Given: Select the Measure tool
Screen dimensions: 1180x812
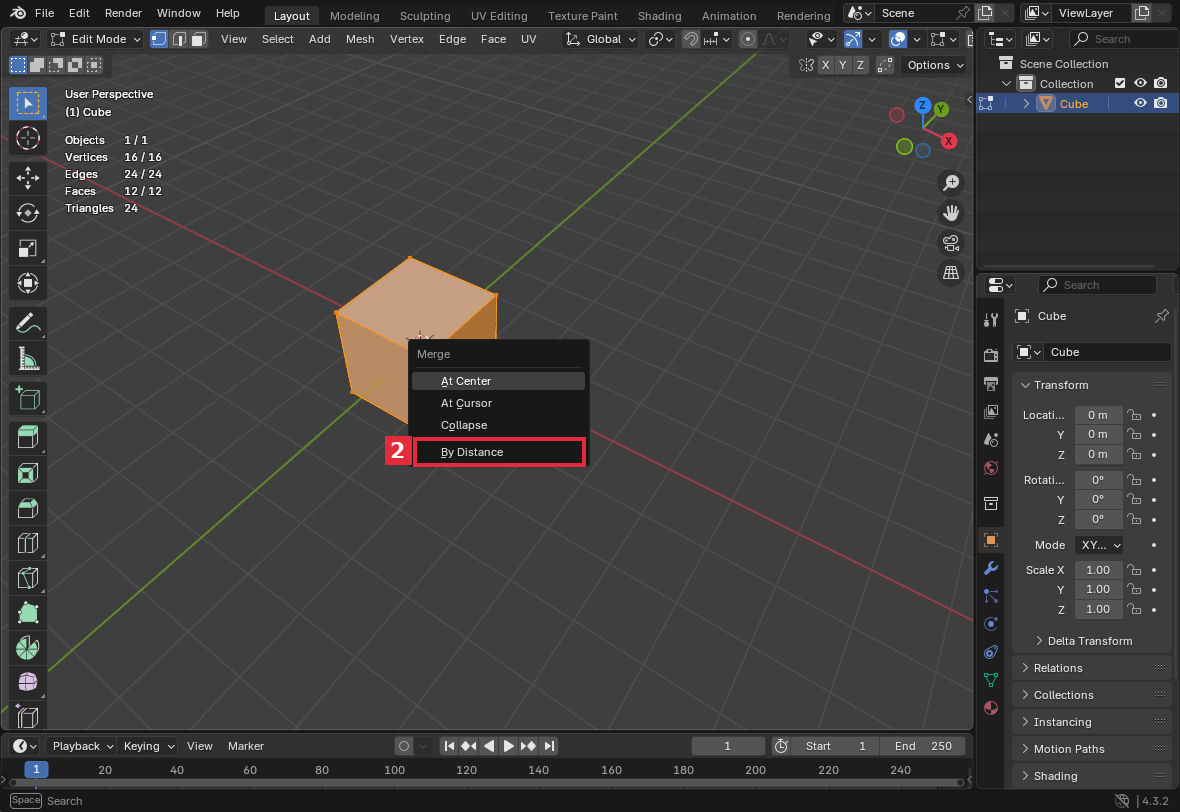Looking at the screenshot, I should (28, 359).
